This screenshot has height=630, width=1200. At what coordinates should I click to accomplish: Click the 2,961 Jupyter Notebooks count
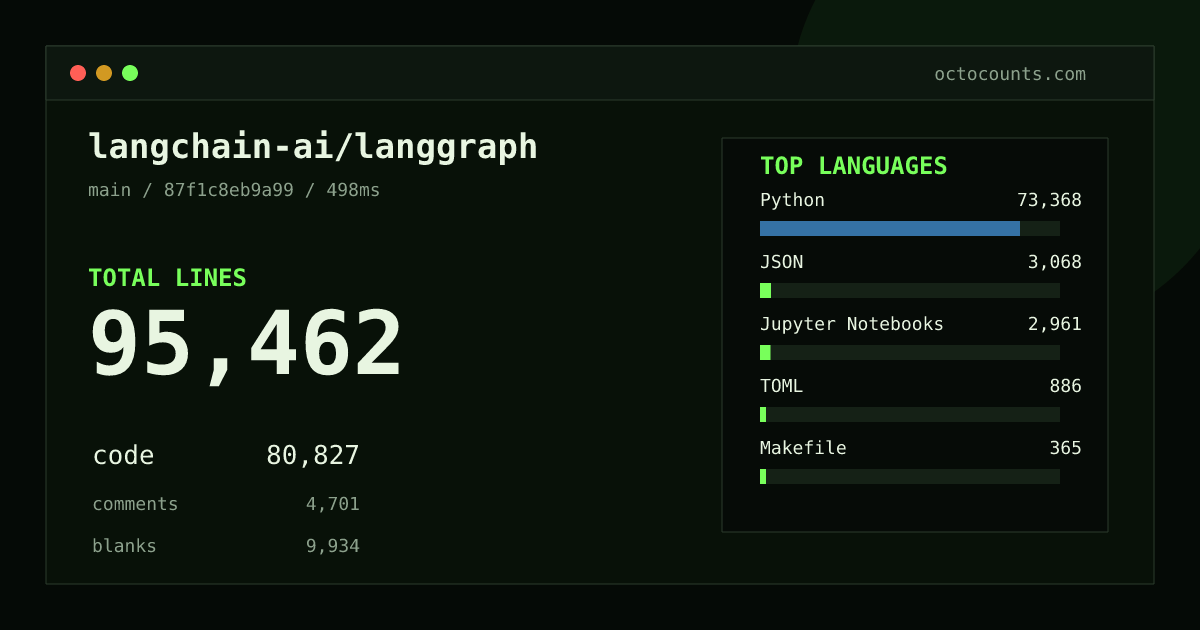click(x=1055, y=324)
